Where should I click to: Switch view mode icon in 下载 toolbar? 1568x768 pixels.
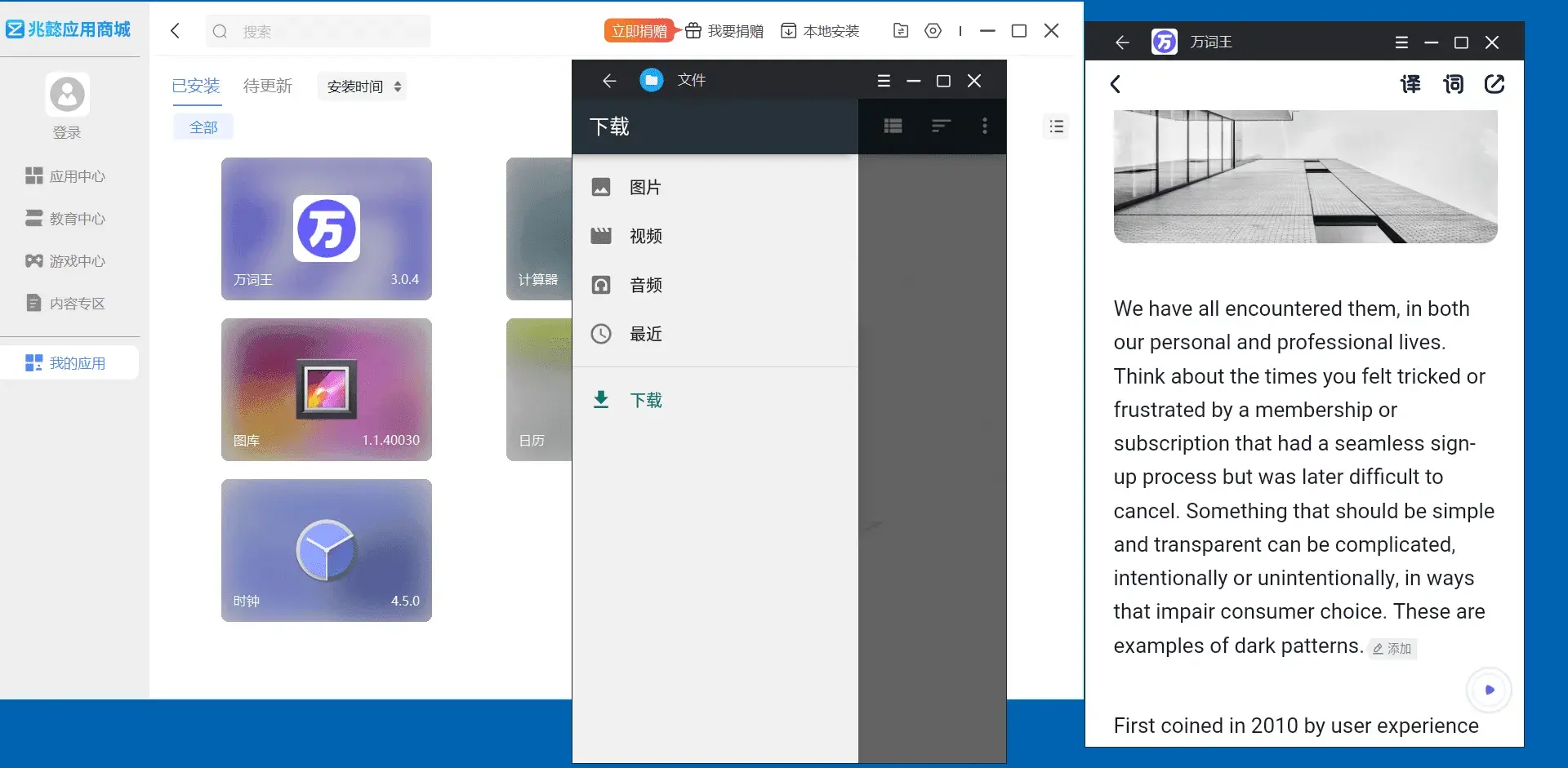tap(893, 126)
